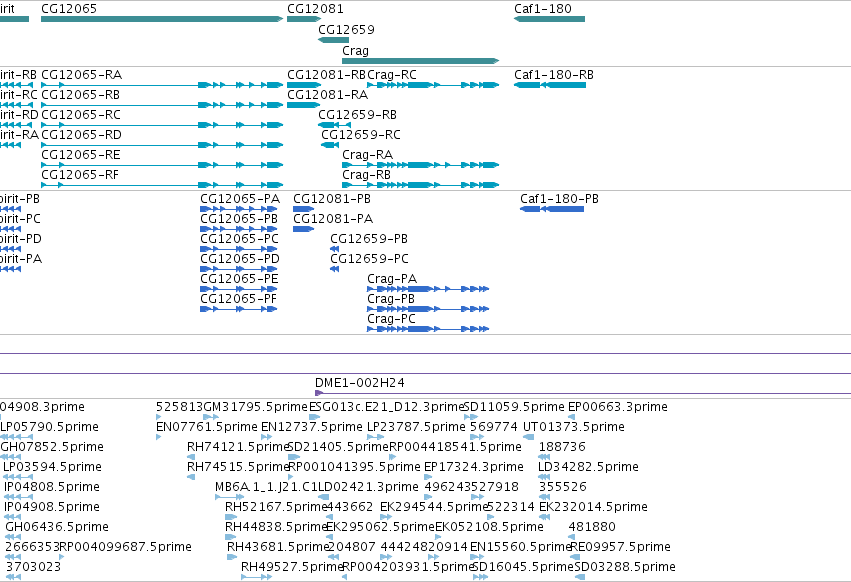Open protein Crag-PB

[x=391, y=299]
